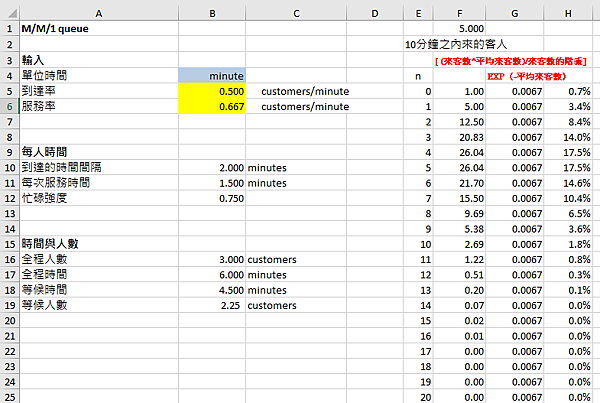Click the 4.500 waiting time value

click(231, 290)
